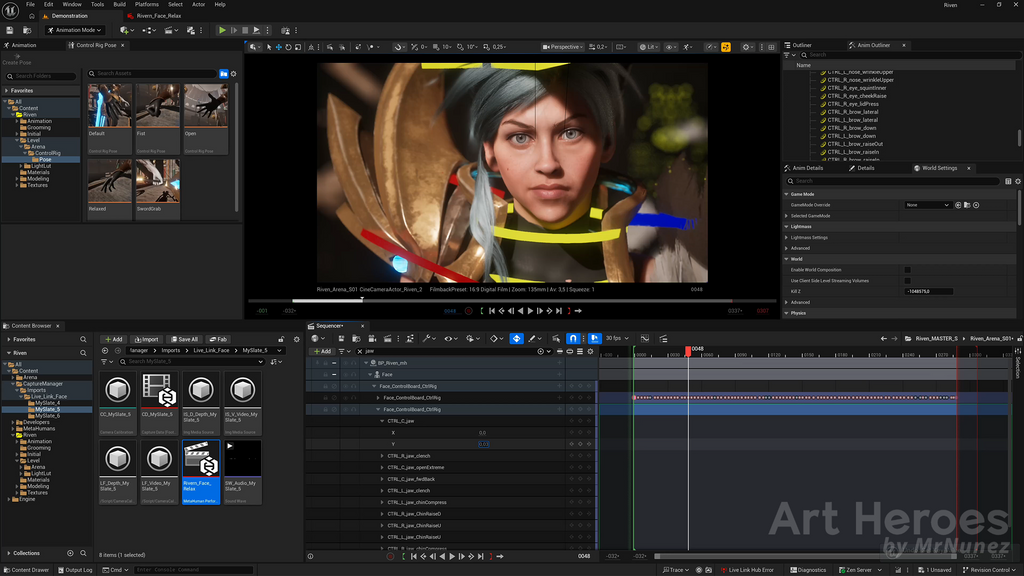Click the red playhead marker at frame 0048

pos(688,351)
